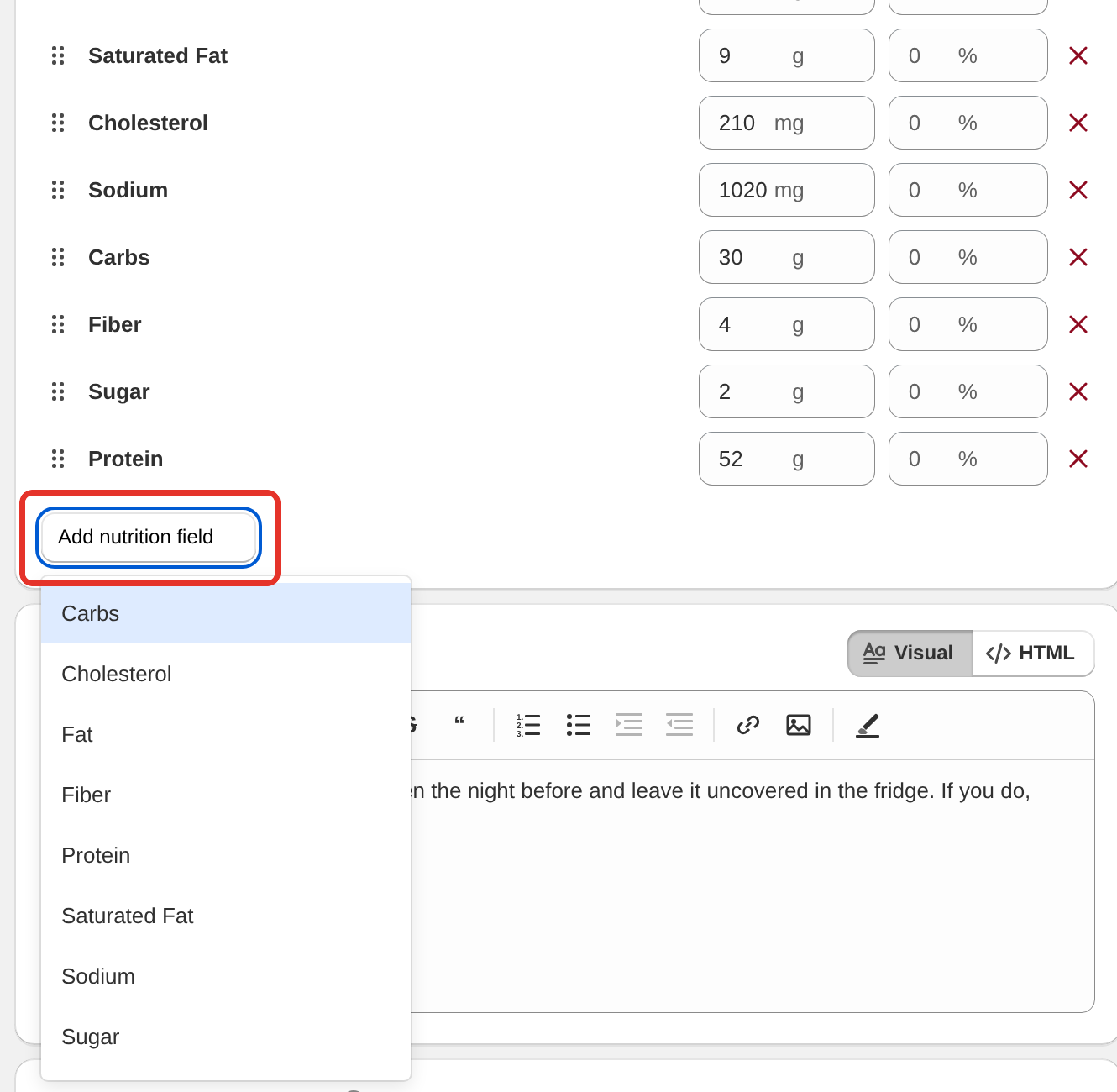Click the Sugar row drag handle
Image resolution: width=1117 pixels, height=1092 pixels.
tap(58, 391)
